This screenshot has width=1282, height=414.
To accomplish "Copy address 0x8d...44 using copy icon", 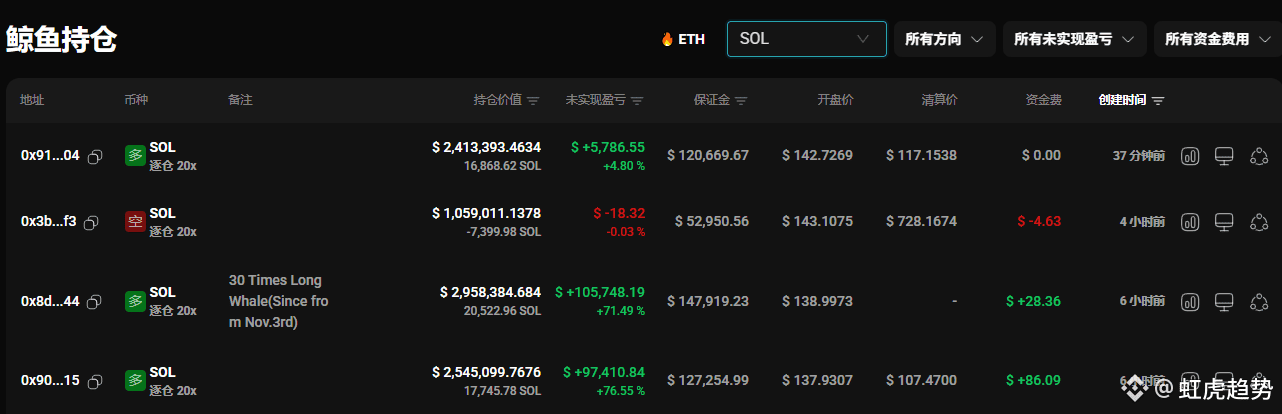I will 95,301.
